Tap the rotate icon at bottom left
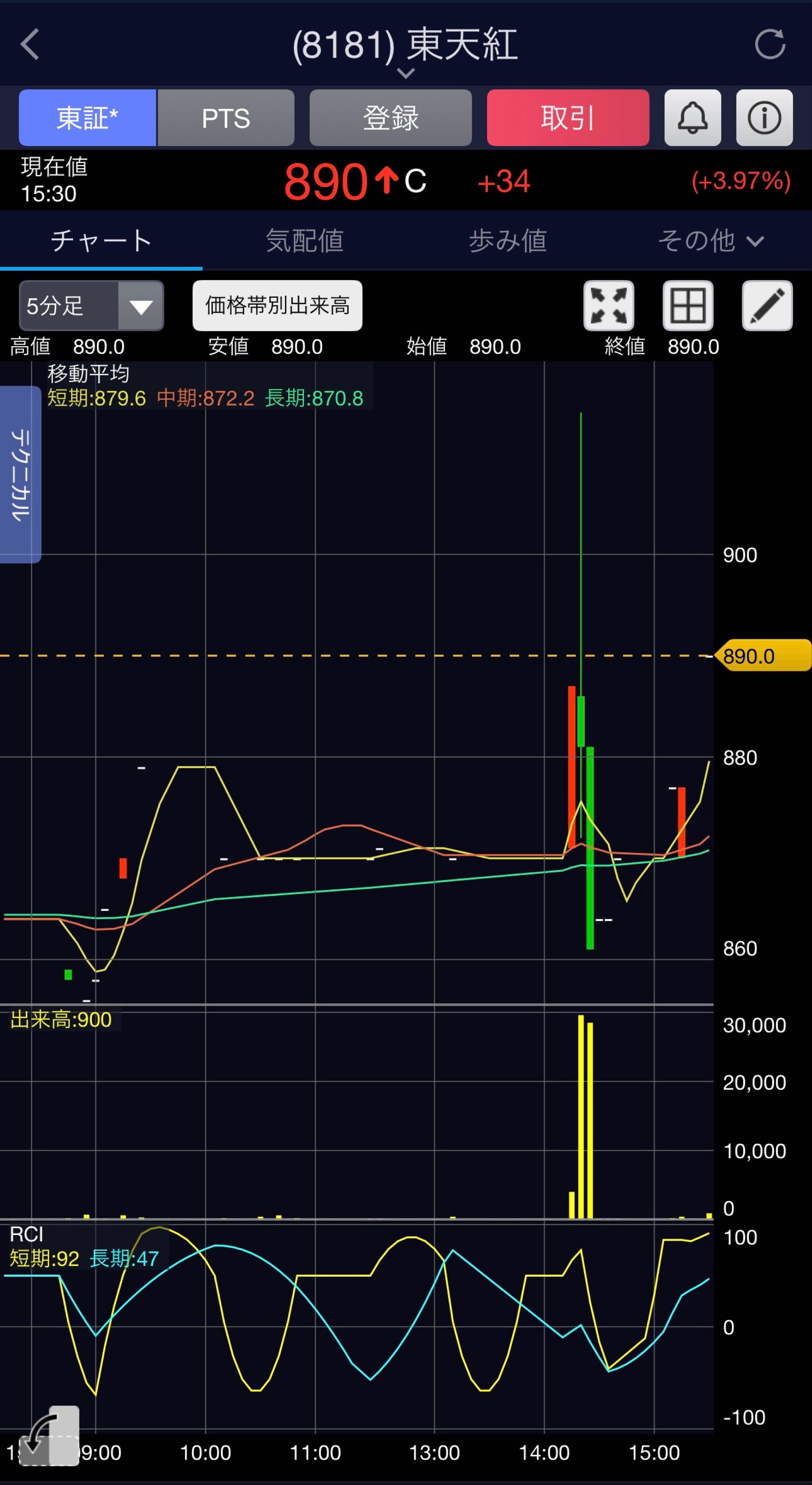This screenshot has height=1485, width=812. point(49,1435)
